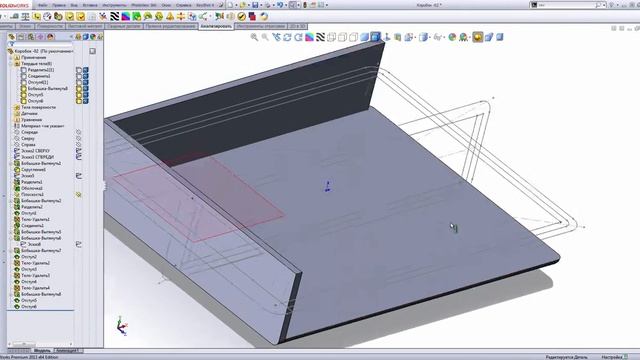
Task: Click the Undo arrow icon in the top toolbar
Action: click(280, 5)
